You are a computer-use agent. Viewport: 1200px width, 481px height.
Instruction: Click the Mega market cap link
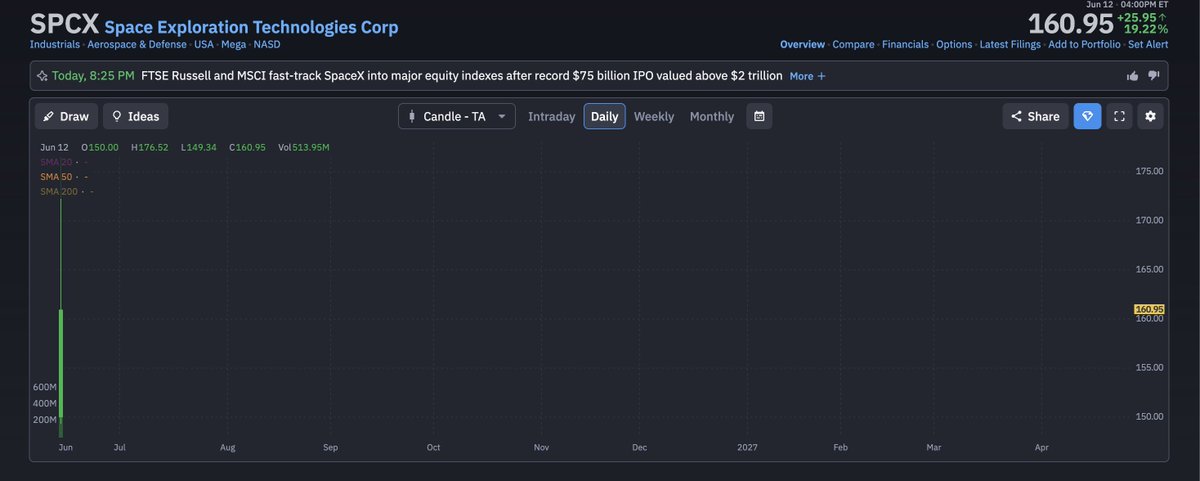click(x=234, y=45)
